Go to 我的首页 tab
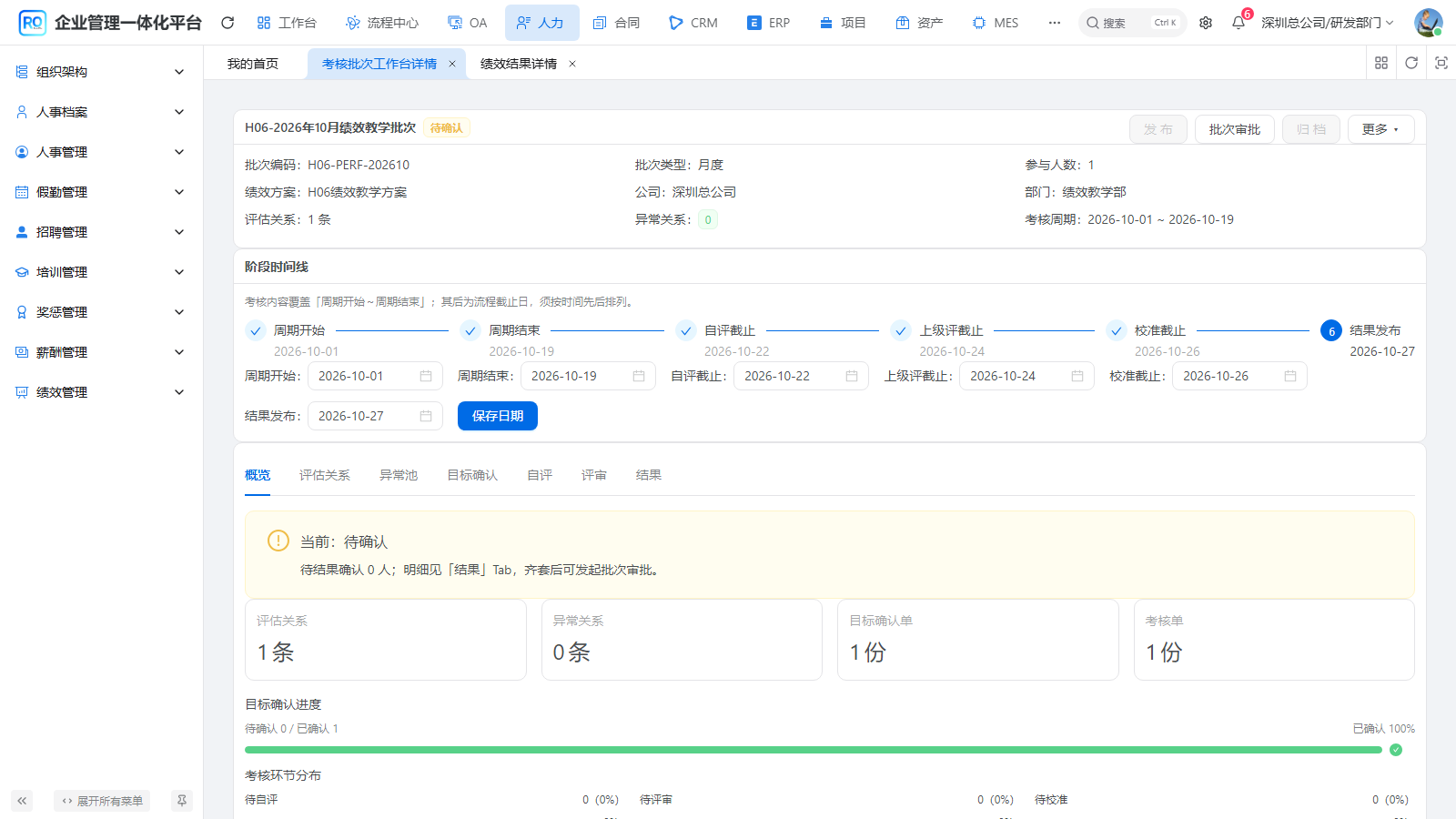Viewport: 1456px width, 819px height. pos(253,64)
